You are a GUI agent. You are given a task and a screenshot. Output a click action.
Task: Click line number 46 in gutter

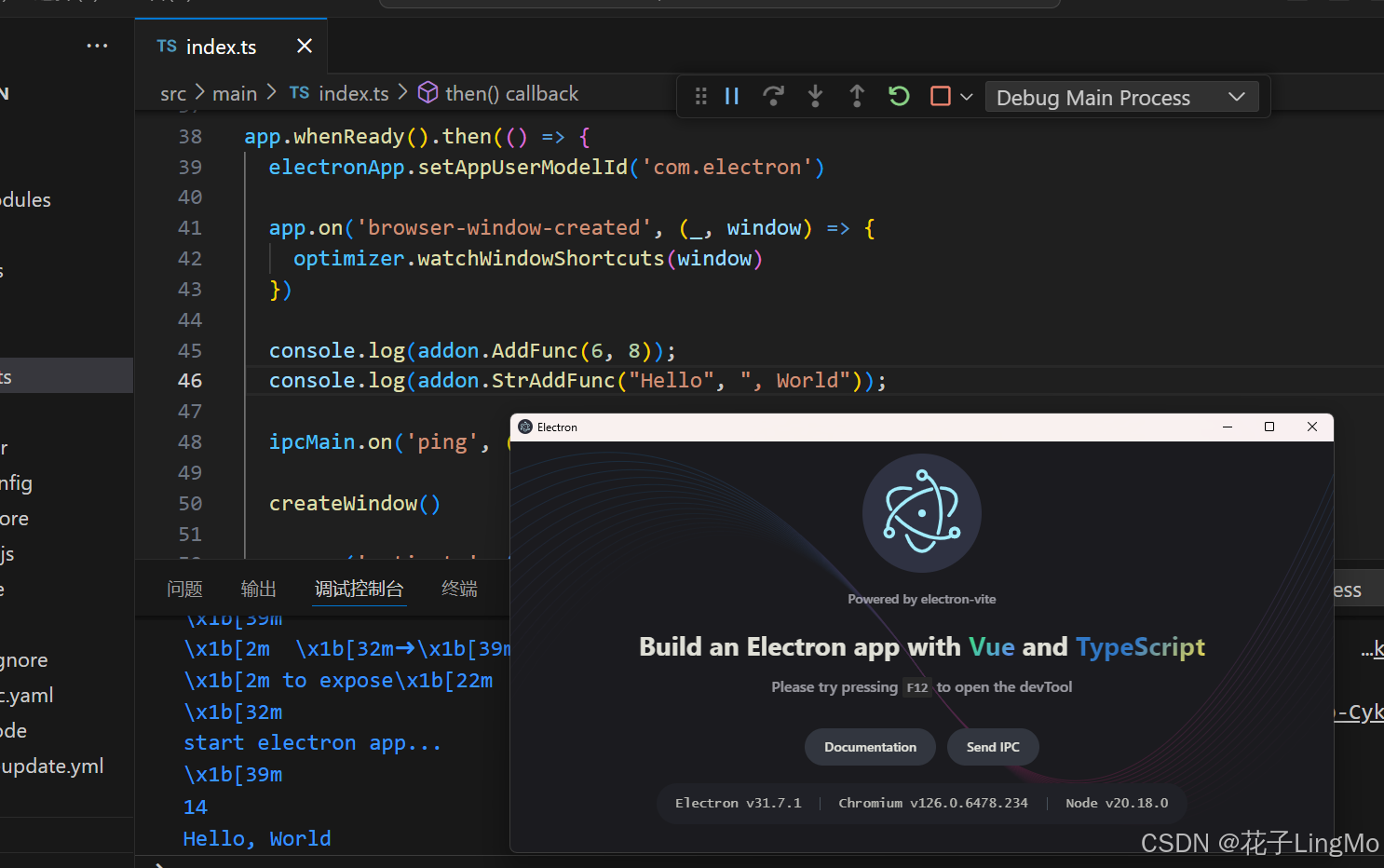[x=190, y=380]
